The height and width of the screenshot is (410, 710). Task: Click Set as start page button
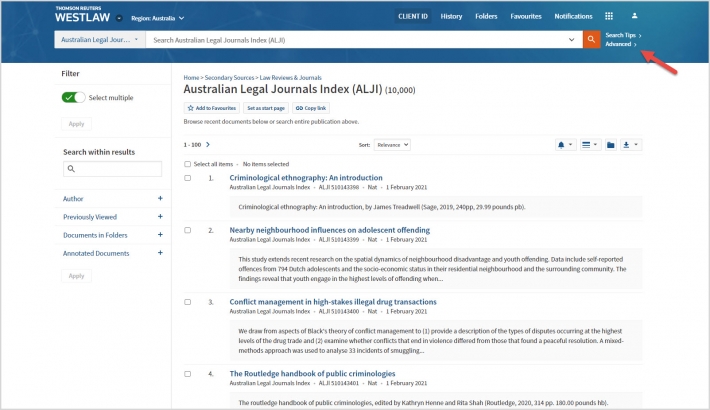[266, 108]
